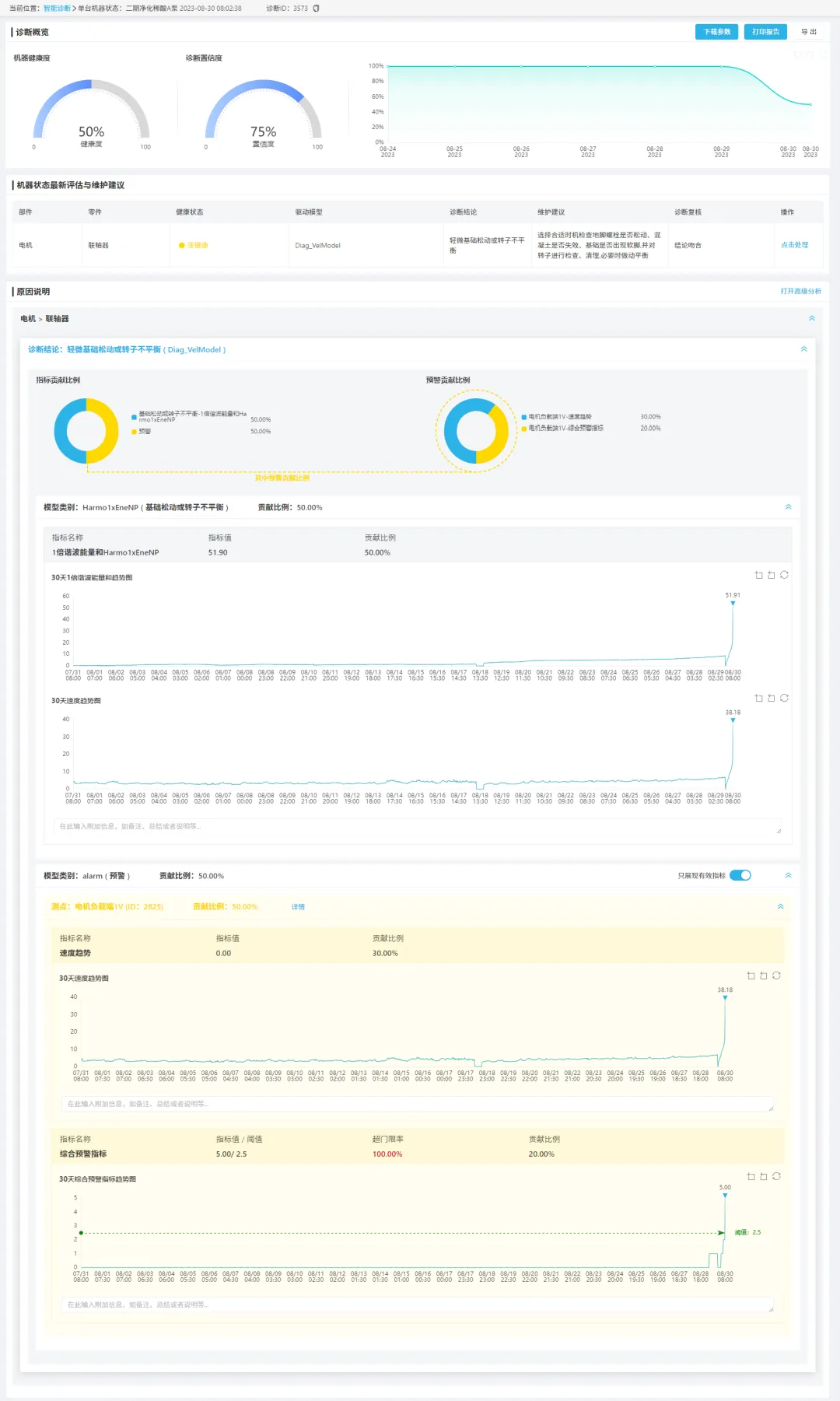This screenshot has height=1401, width=840.
Task: Open 打开高级分析 link
Action: coord(800,291)
